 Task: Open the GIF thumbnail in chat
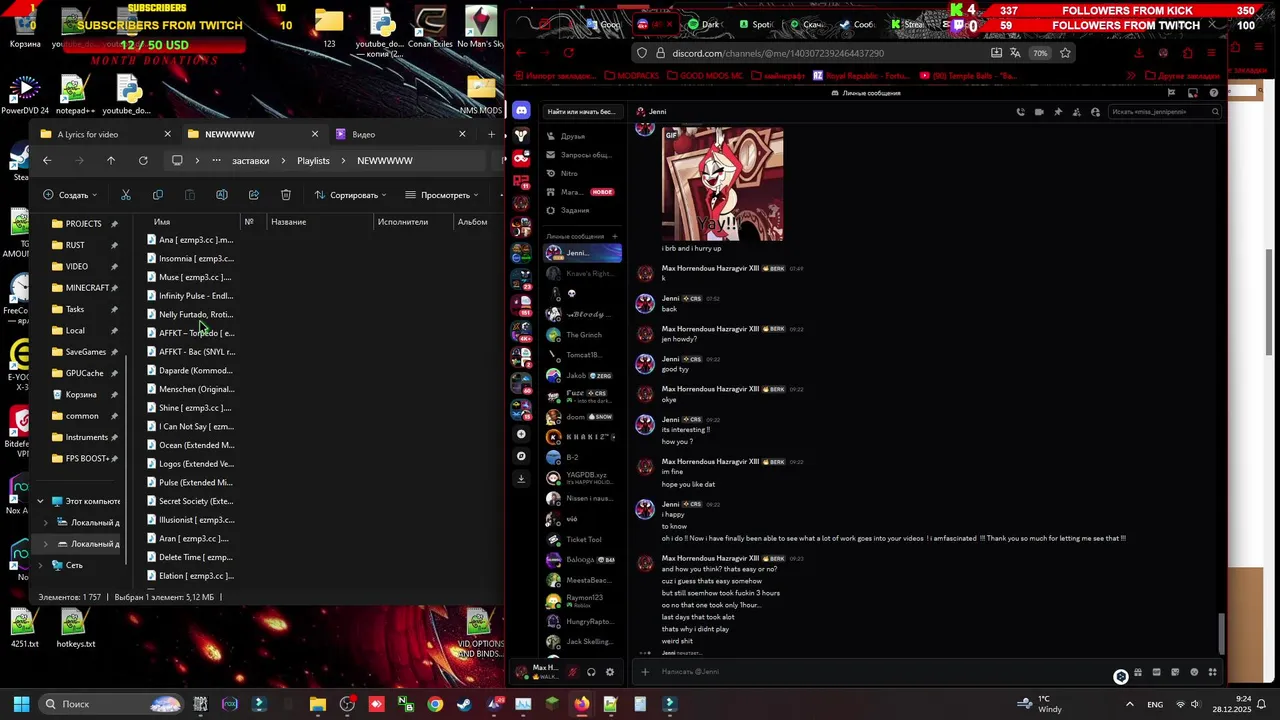[722, 185]
